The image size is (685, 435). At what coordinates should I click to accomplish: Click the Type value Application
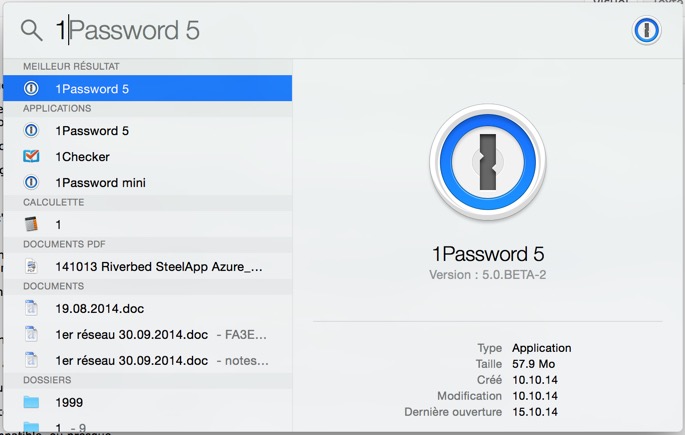[x=542, y=348]
